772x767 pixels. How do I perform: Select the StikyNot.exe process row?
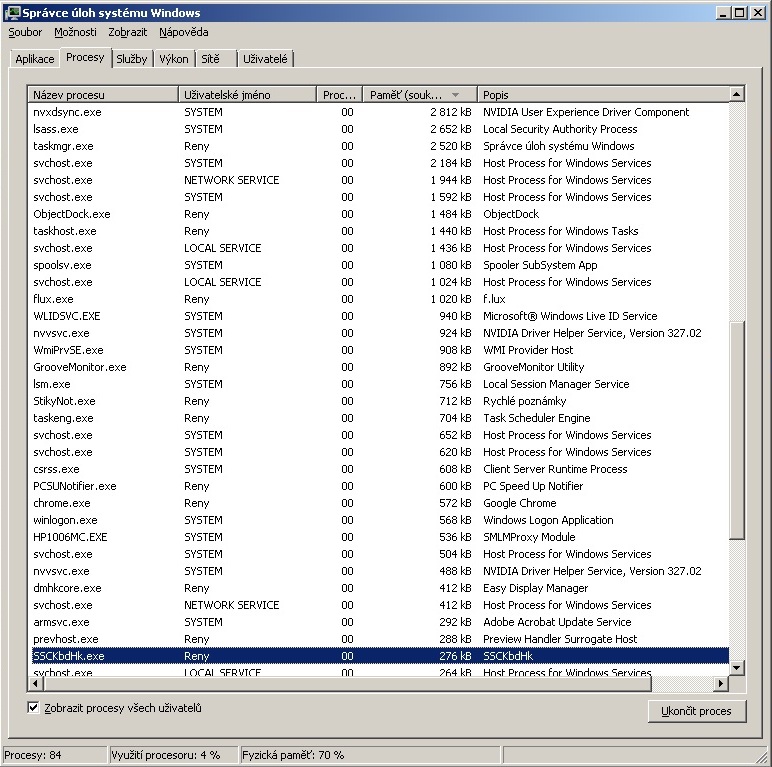[x=378, y=401]
